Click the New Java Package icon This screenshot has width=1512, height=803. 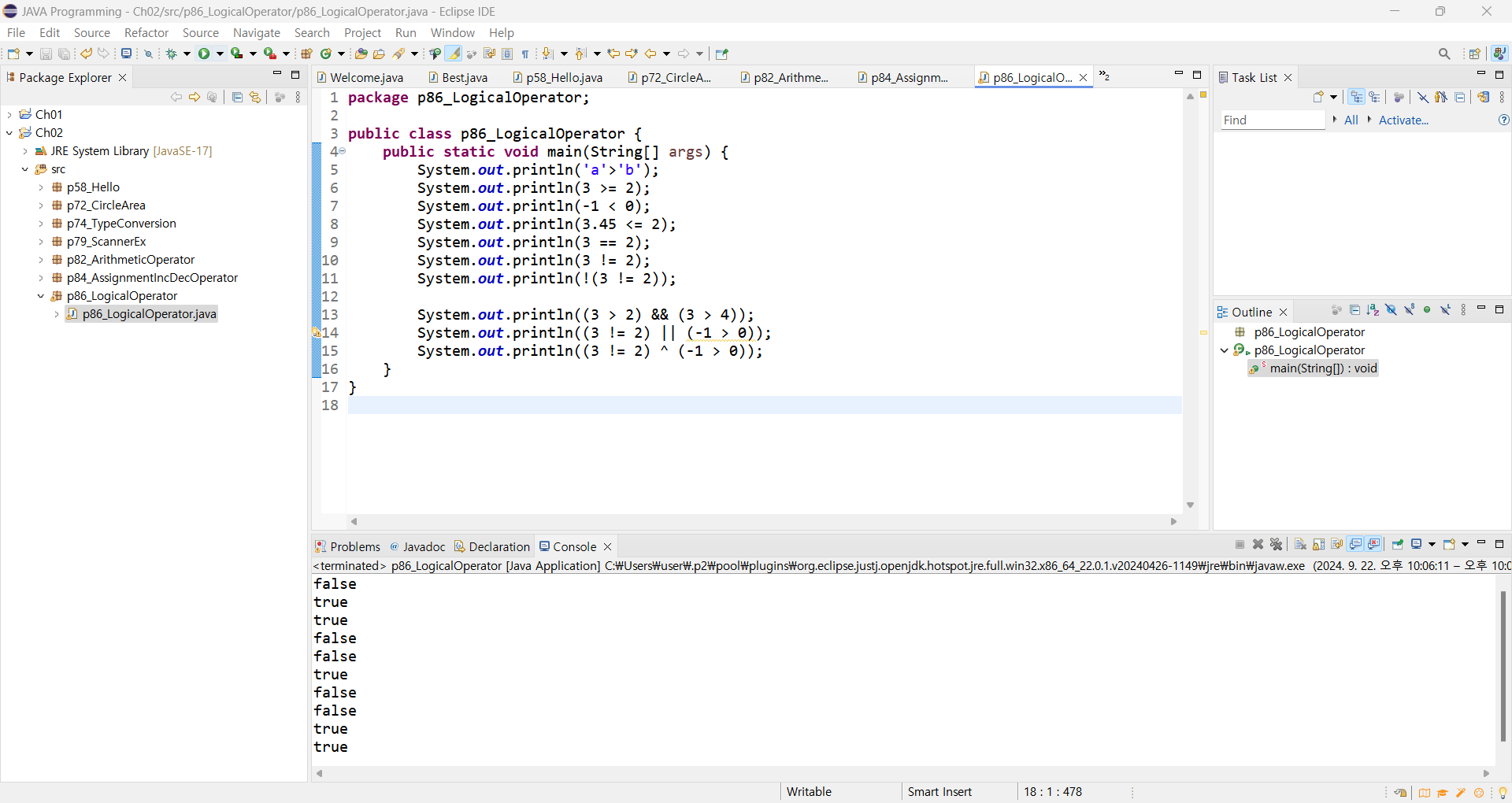307,54
